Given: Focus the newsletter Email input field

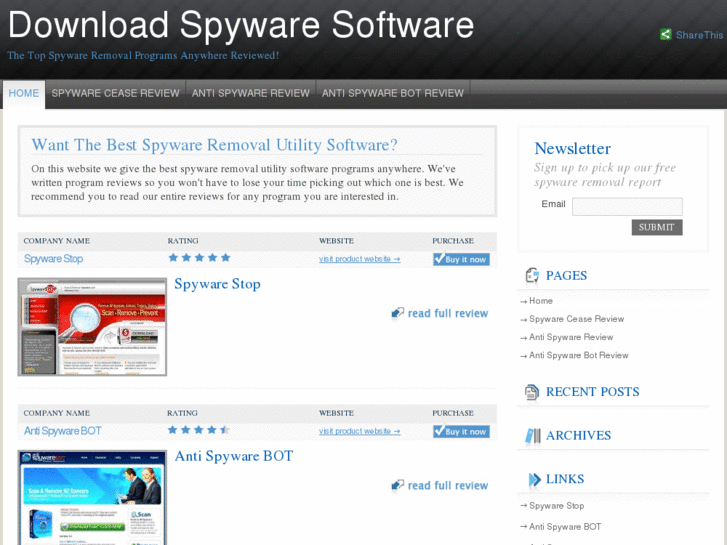Looking at the screenshot, I should (x=627, y=206).
